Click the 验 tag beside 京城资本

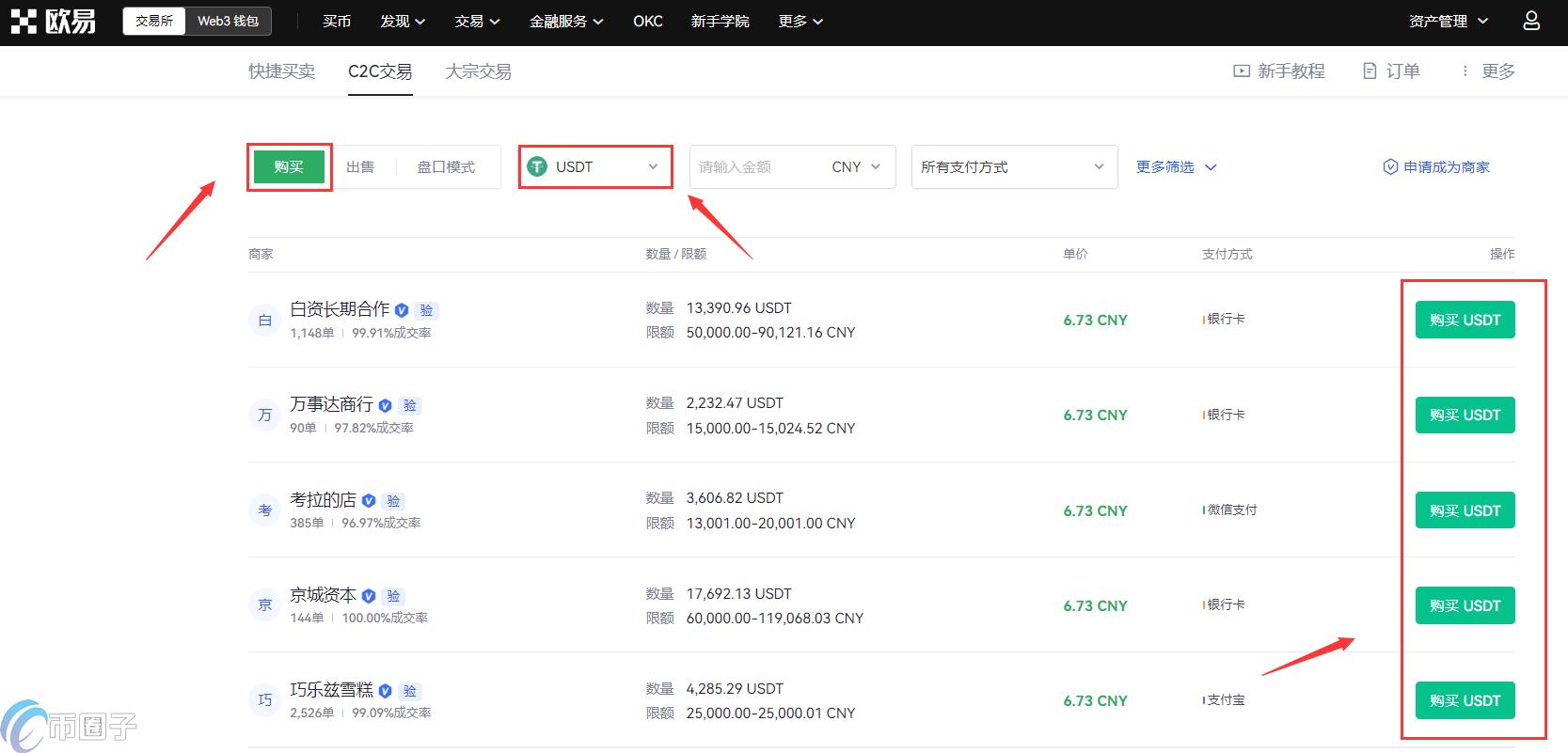393,596
